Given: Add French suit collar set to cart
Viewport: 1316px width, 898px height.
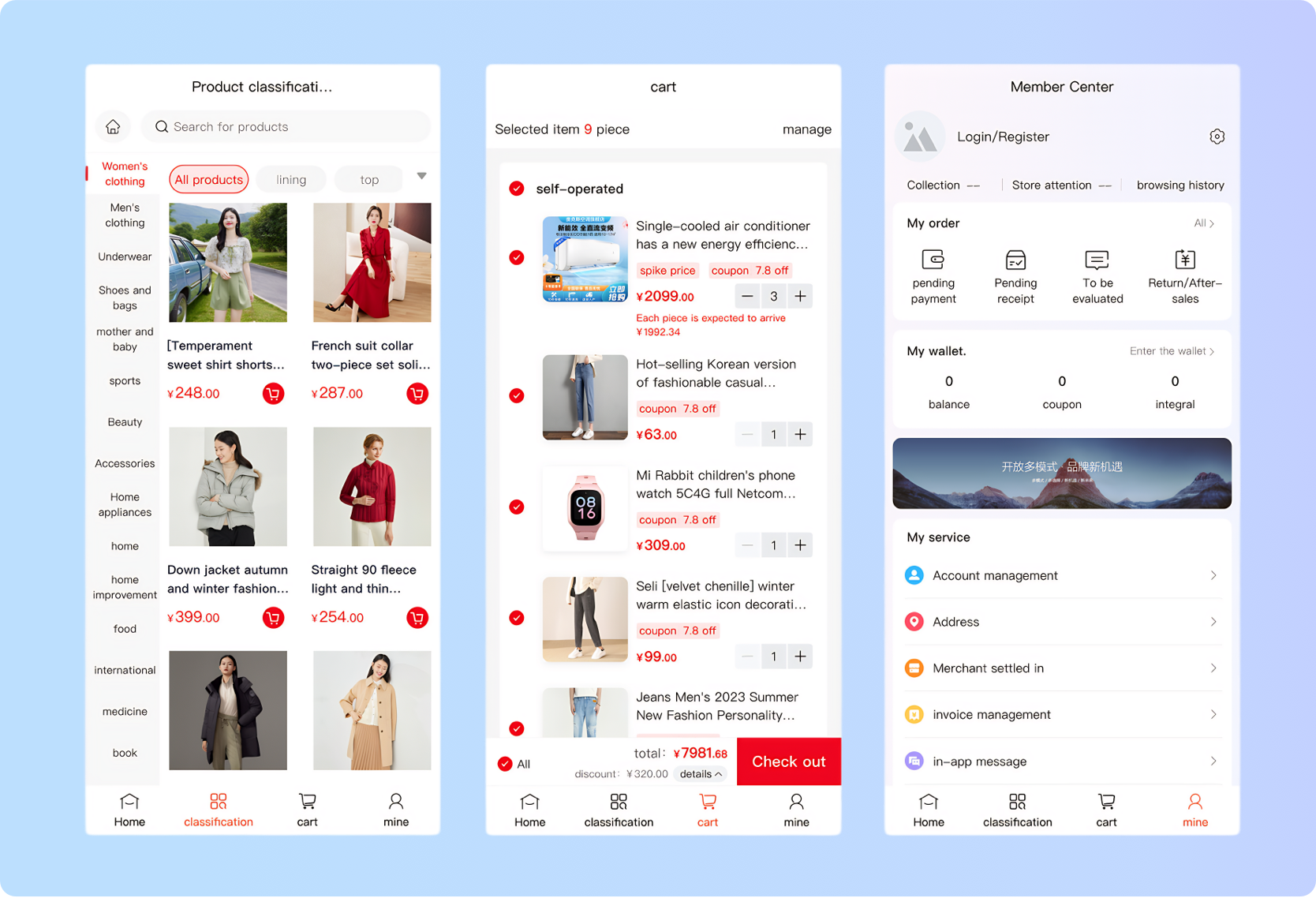Looking at the screenshot, I should coord(417,393).
